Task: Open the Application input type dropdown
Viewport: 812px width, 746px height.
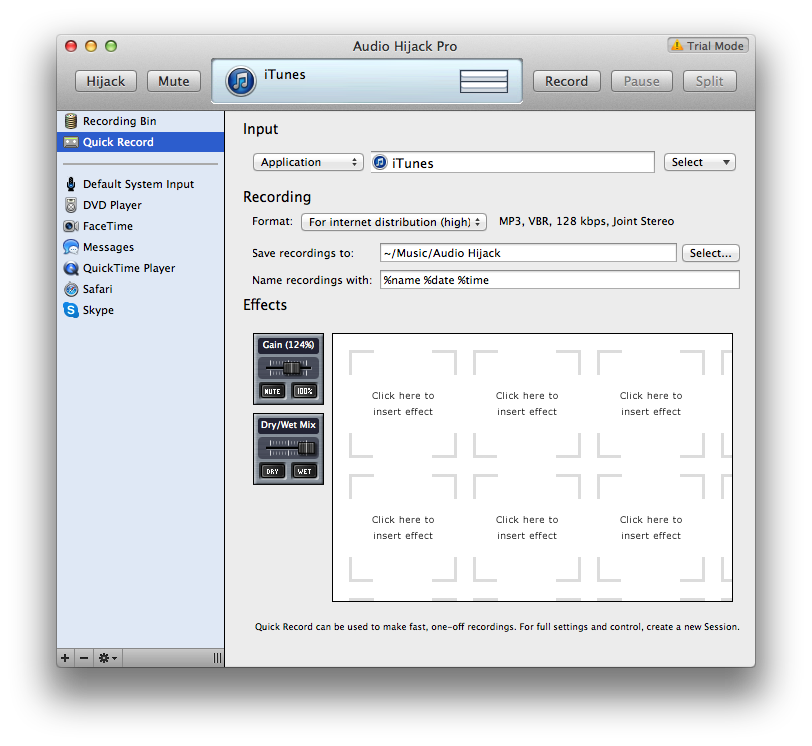Action: [x=307, y=162]
